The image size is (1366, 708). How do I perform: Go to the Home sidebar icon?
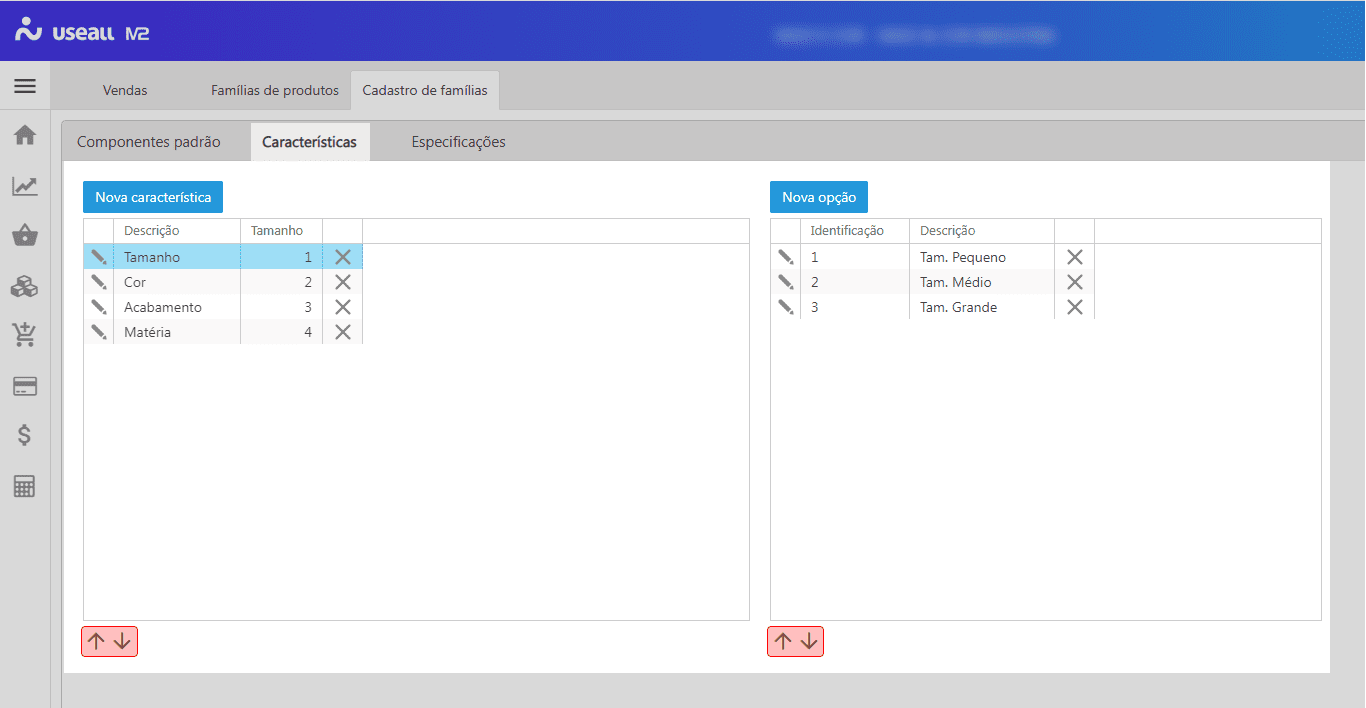click(x=25, y=135)
